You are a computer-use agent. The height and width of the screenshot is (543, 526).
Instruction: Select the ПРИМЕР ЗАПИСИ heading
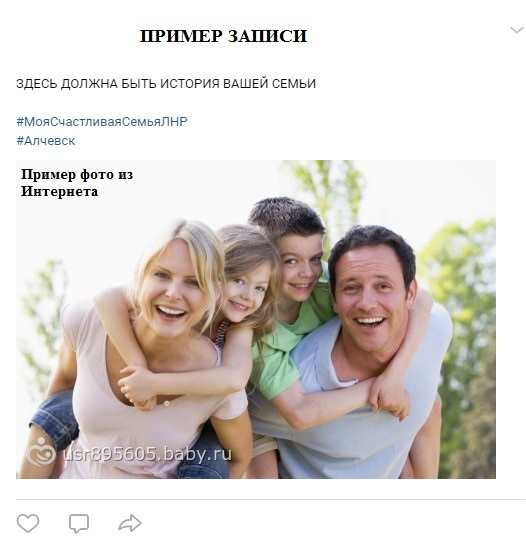point(223,36)
